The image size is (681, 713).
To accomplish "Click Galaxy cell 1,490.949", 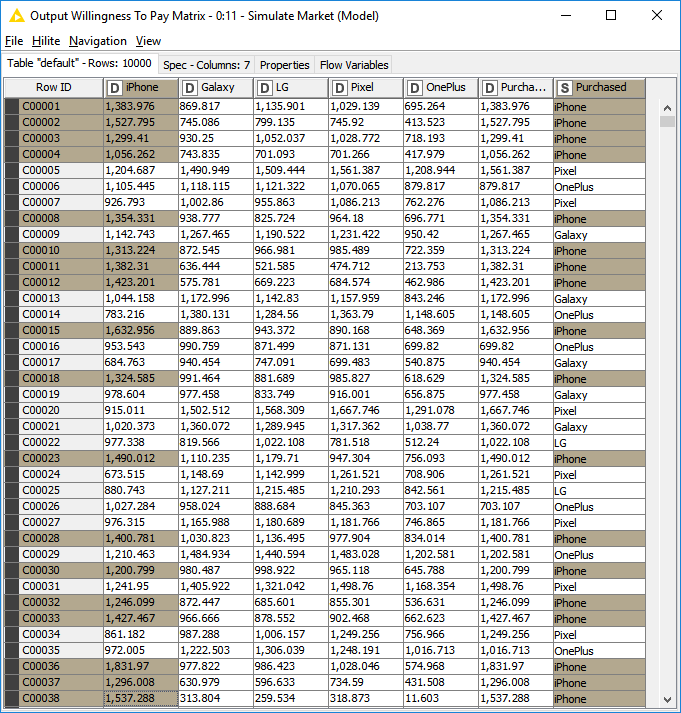I will tap(216, 171).
